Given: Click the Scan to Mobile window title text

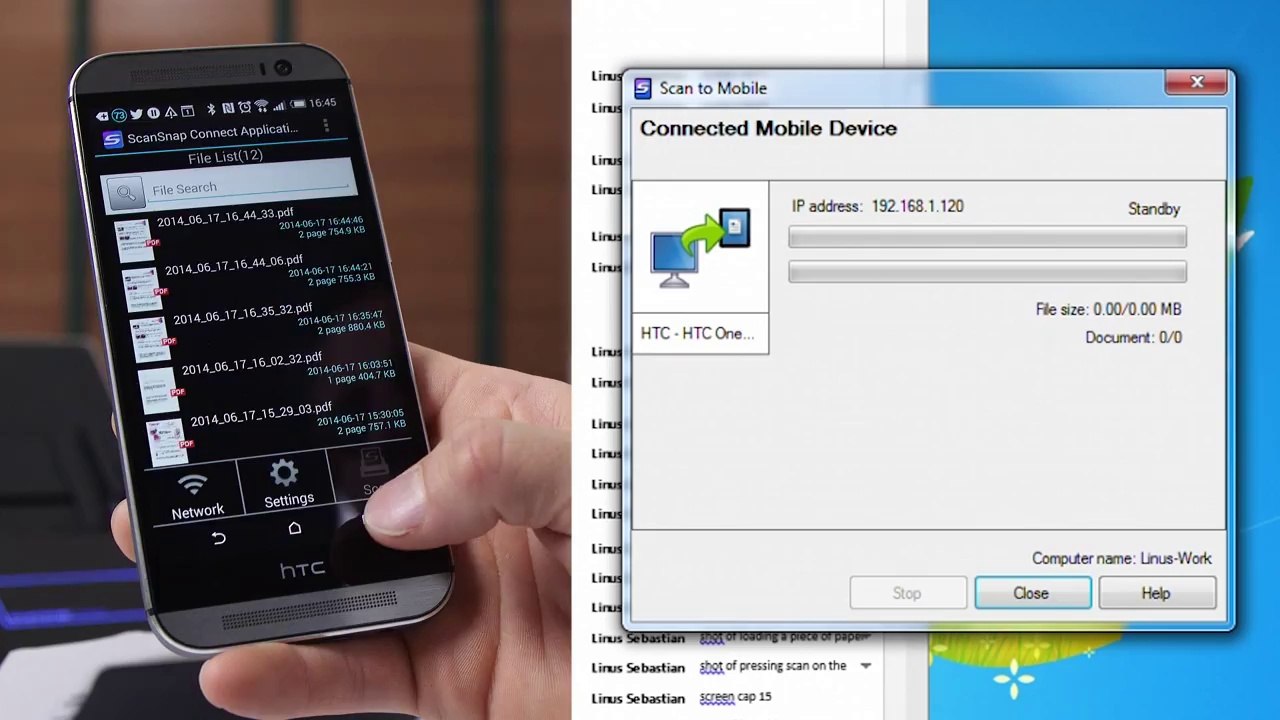Looking at the screenshot, I should pos(713,89).
